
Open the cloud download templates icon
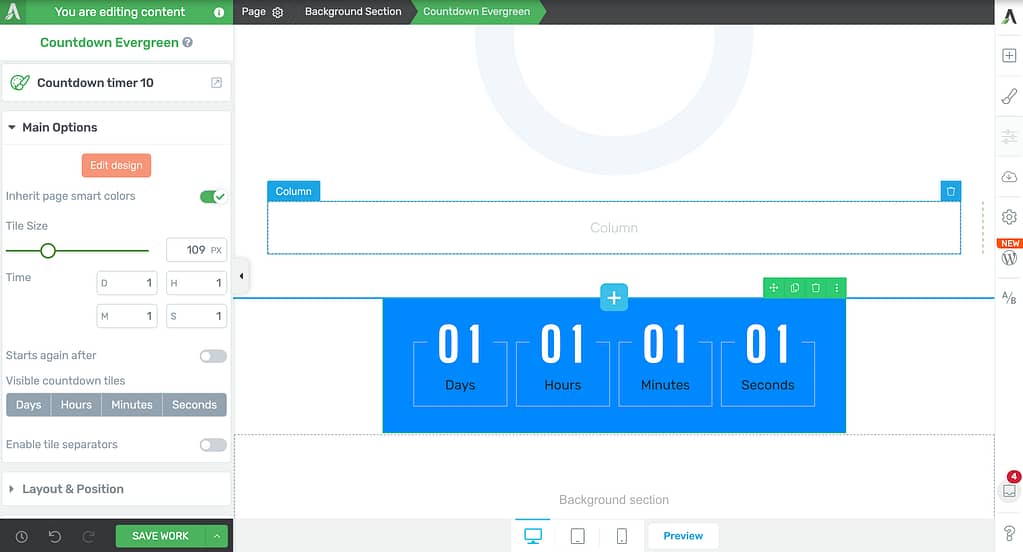pos(1009,177)
